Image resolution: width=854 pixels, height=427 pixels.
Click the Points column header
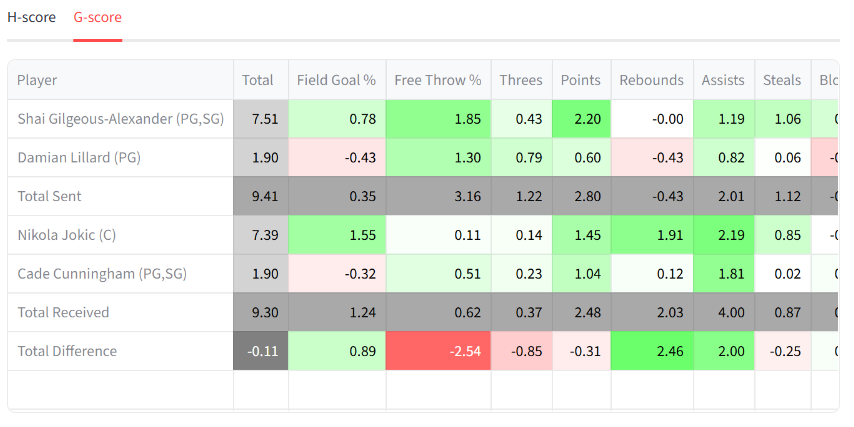(x=581, y=80)
